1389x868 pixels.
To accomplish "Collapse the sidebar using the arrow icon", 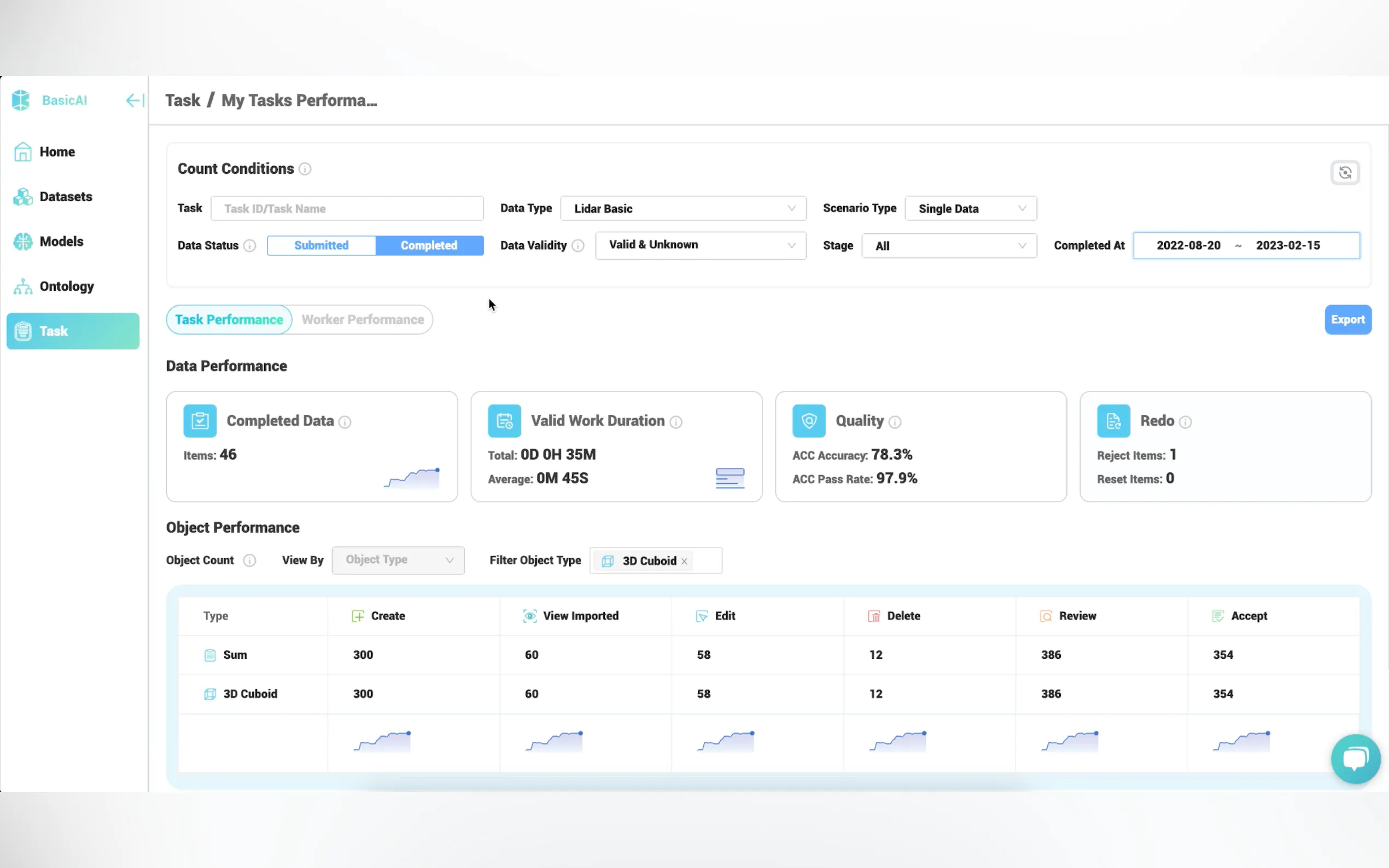I will (135, 101).
